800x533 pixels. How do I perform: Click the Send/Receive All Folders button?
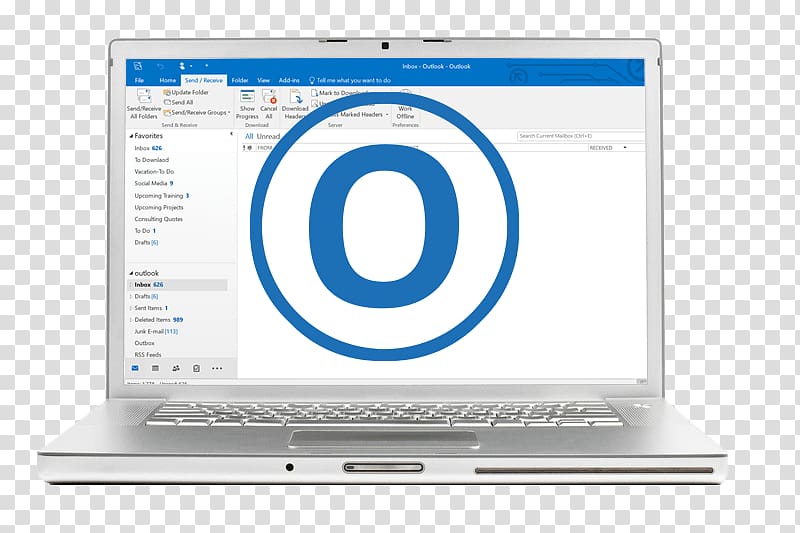tap(144, 105)
